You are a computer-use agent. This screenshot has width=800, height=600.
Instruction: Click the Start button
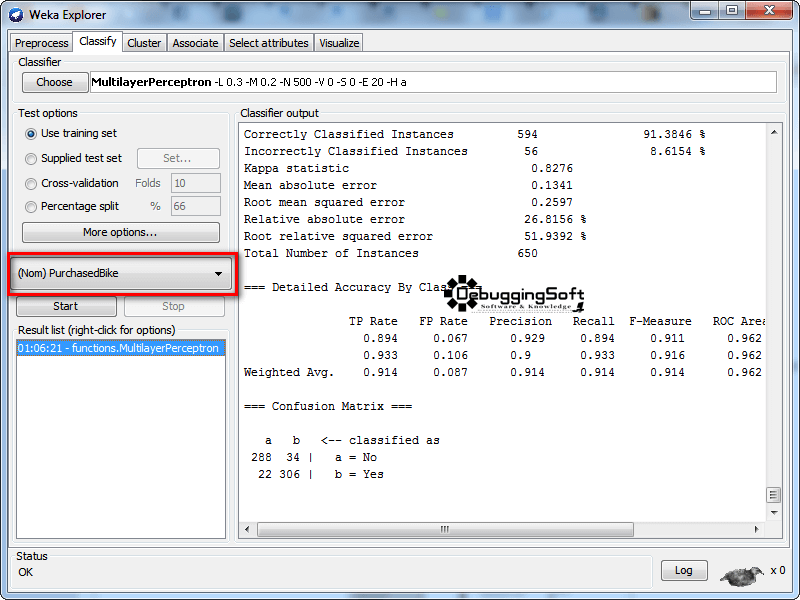click(x=66, y=306)
